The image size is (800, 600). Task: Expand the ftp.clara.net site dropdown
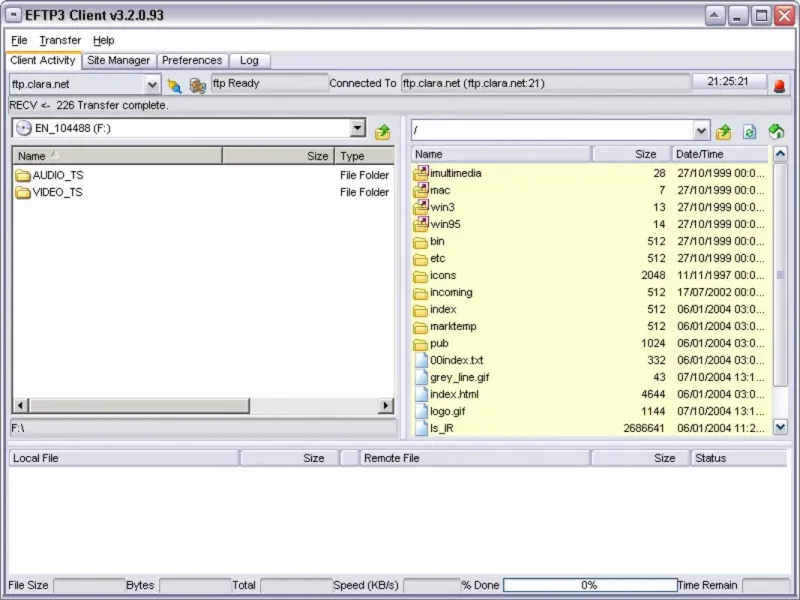point(152,85)
